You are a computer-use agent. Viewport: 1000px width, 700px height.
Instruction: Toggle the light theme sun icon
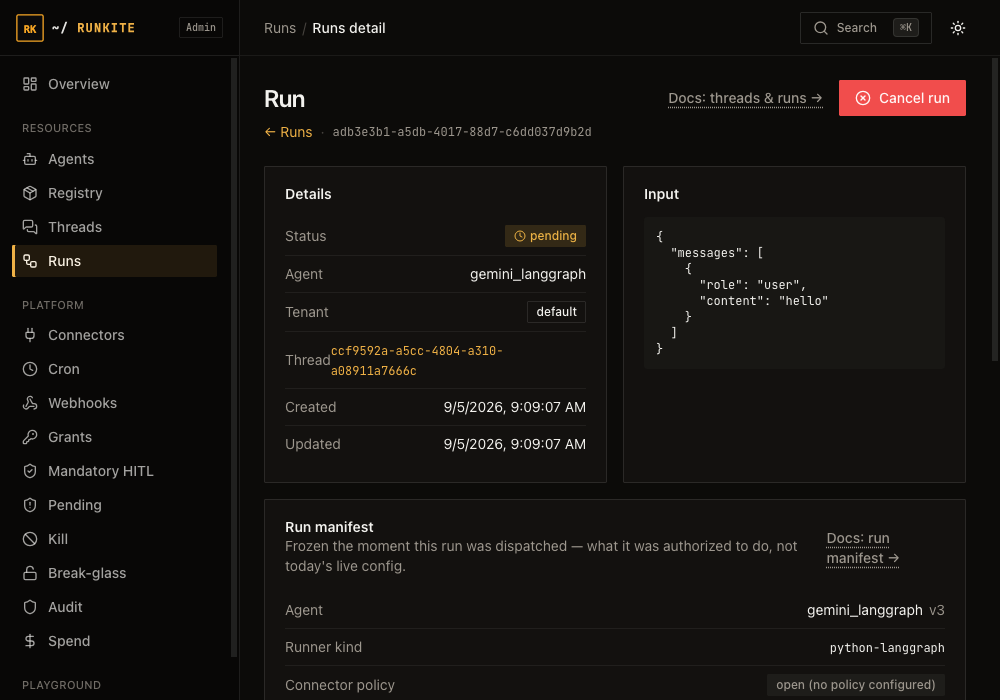(x=958, y=28)
